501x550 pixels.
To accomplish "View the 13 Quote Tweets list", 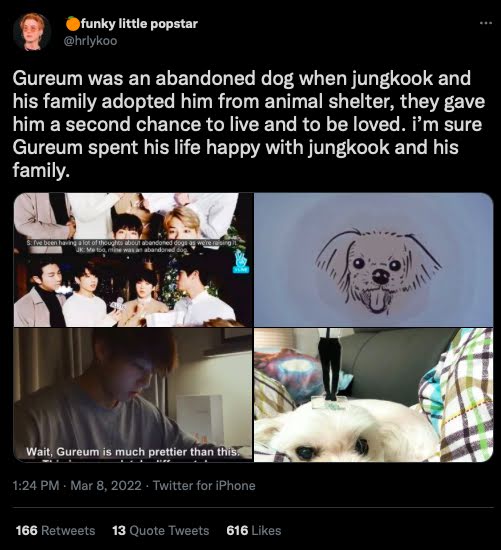I will (x=161, y=530).
